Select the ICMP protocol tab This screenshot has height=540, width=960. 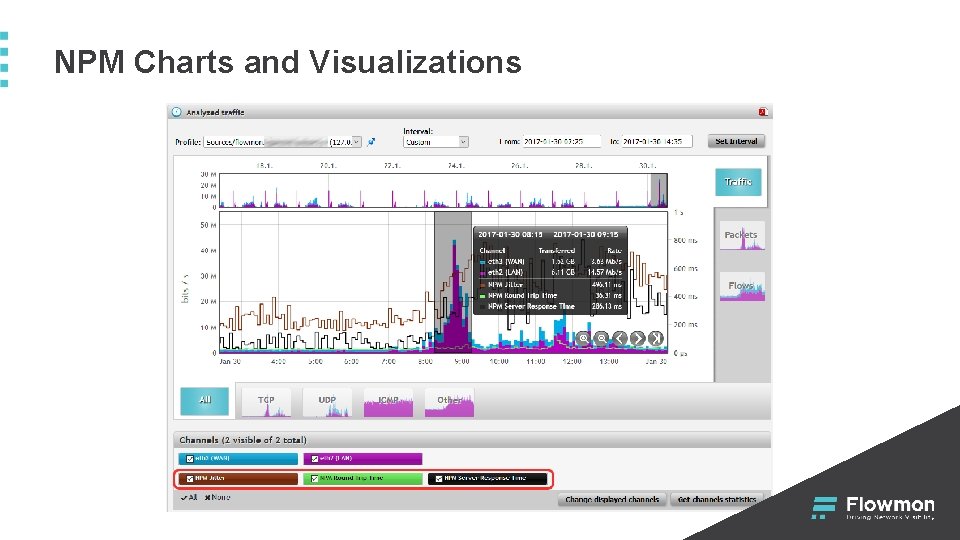click(x=388, y=402)
